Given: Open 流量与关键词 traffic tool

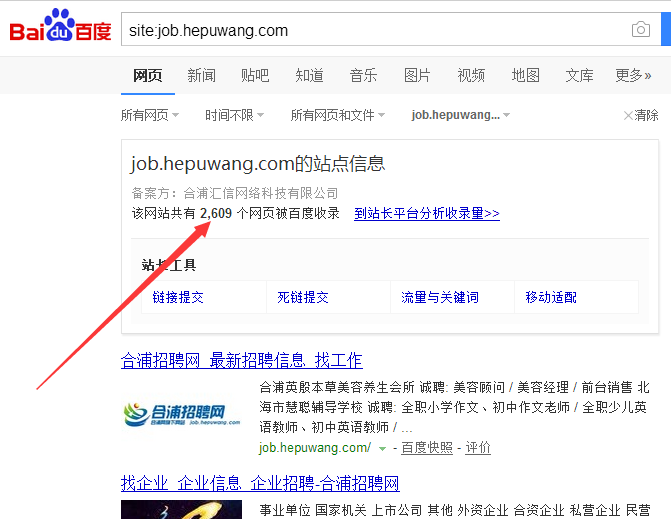Looking at the screenshot, I should tap(440, 297).
